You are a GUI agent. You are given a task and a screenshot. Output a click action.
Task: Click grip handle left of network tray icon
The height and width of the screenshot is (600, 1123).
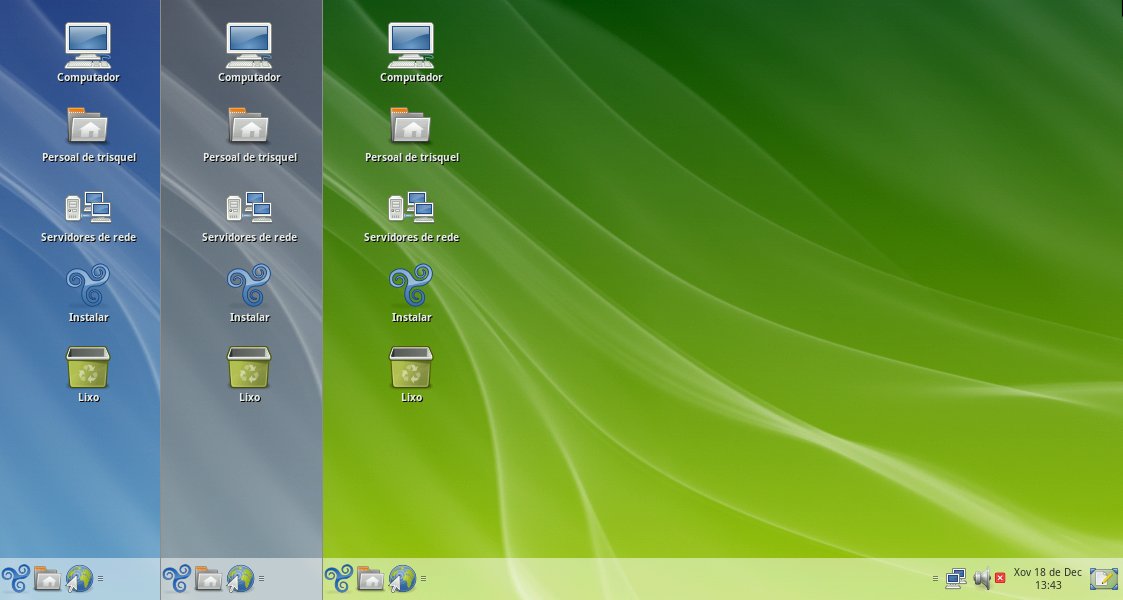tap(935, 579)
